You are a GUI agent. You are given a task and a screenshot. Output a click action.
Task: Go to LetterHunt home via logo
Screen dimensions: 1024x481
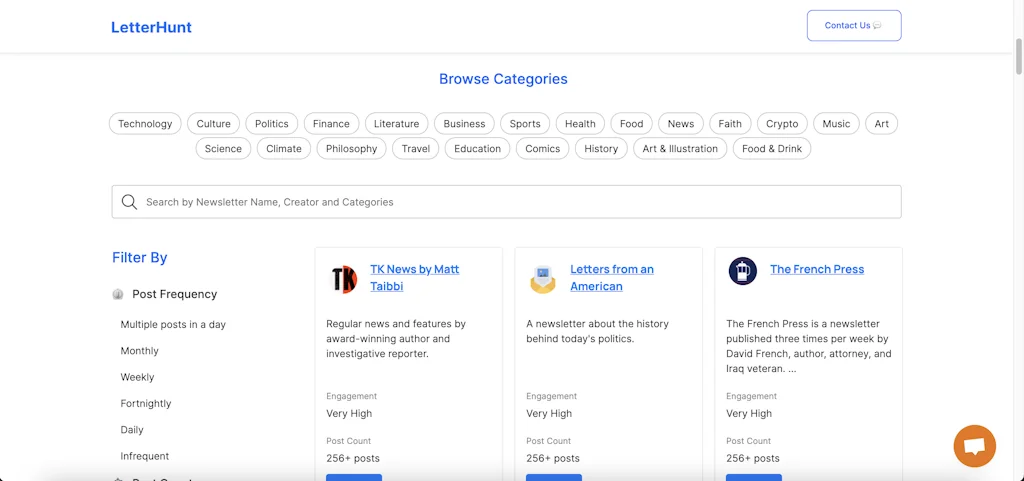pyautogui.click(x=151, y=27)
